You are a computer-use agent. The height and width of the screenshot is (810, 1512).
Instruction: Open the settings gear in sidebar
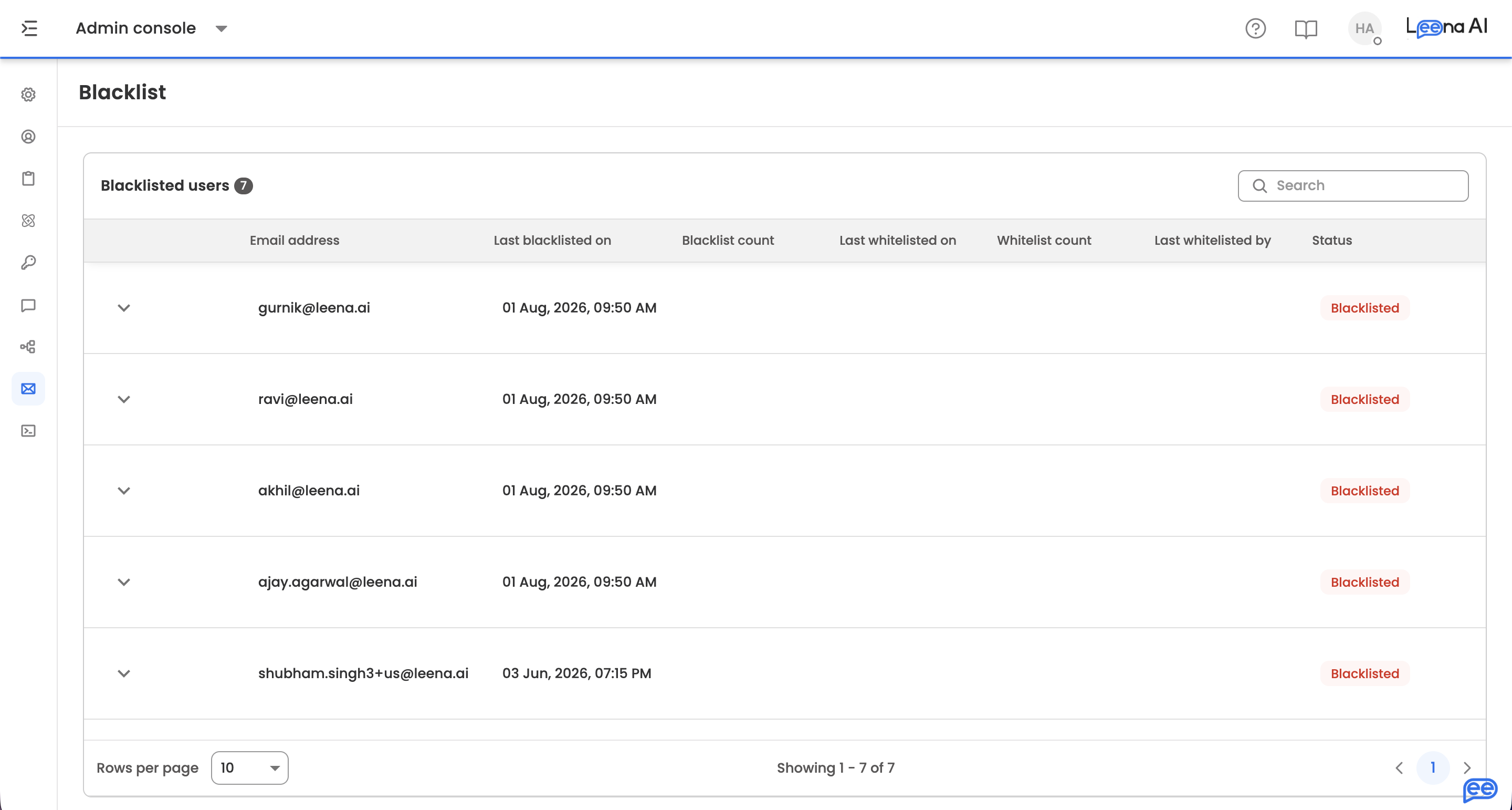click(28, 95)
